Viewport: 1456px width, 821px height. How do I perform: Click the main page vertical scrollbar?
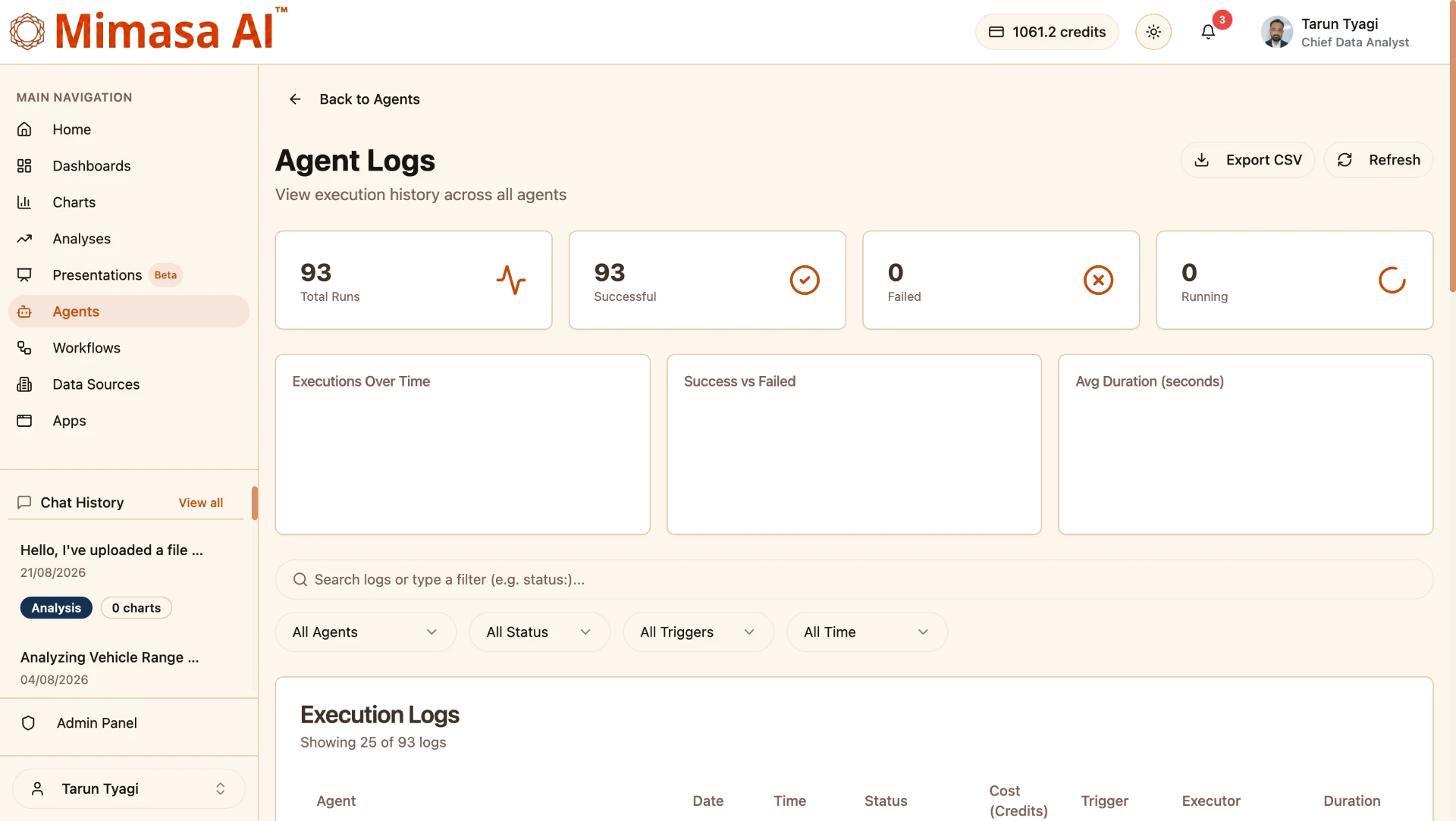1452,146
